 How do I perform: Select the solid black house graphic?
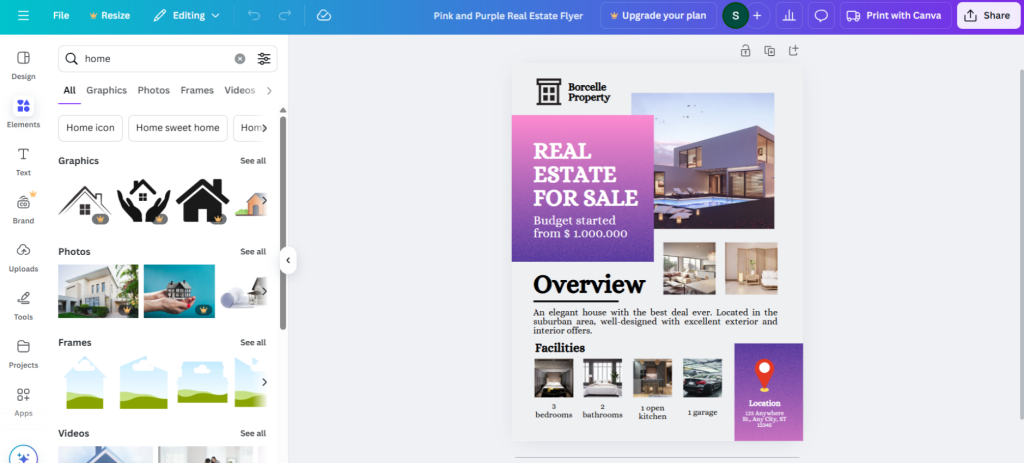202,200
